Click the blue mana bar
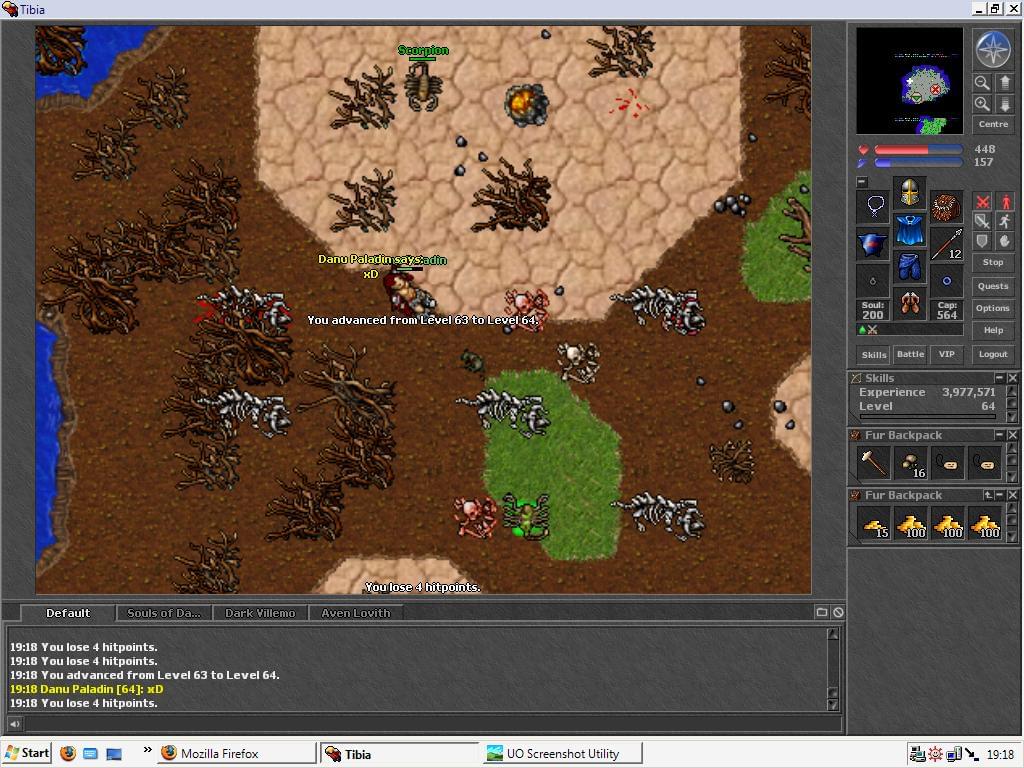The height and width of the screenshot is (768, 1024). [x=918, y=162]
